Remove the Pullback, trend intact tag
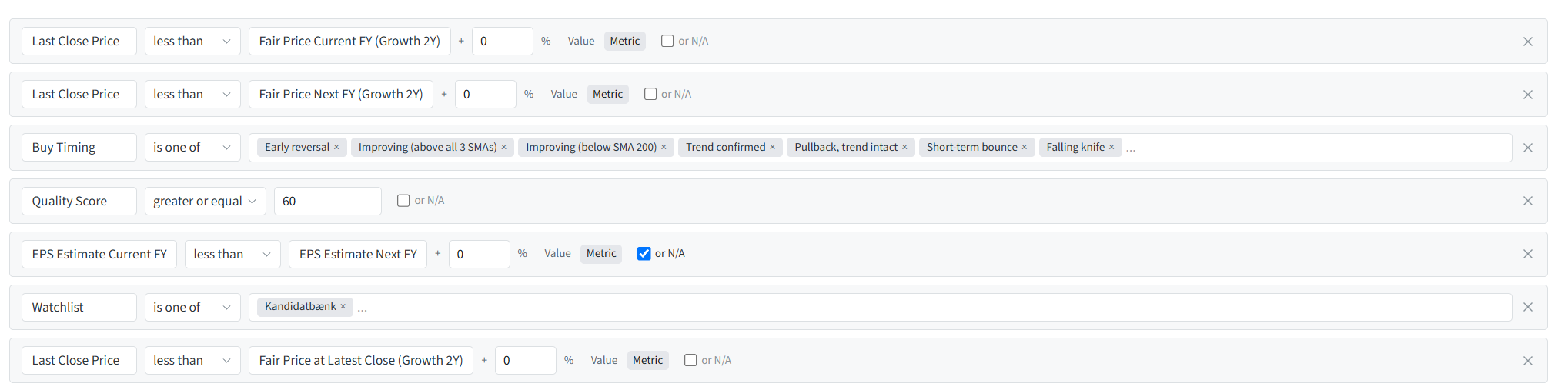1568x390 pixels. click(904, 148)
